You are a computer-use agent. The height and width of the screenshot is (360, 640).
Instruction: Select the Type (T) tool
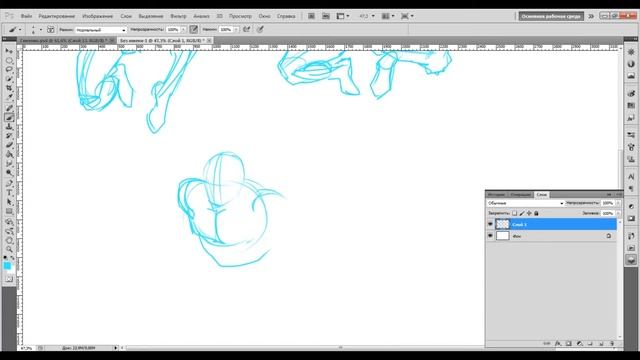9,193
